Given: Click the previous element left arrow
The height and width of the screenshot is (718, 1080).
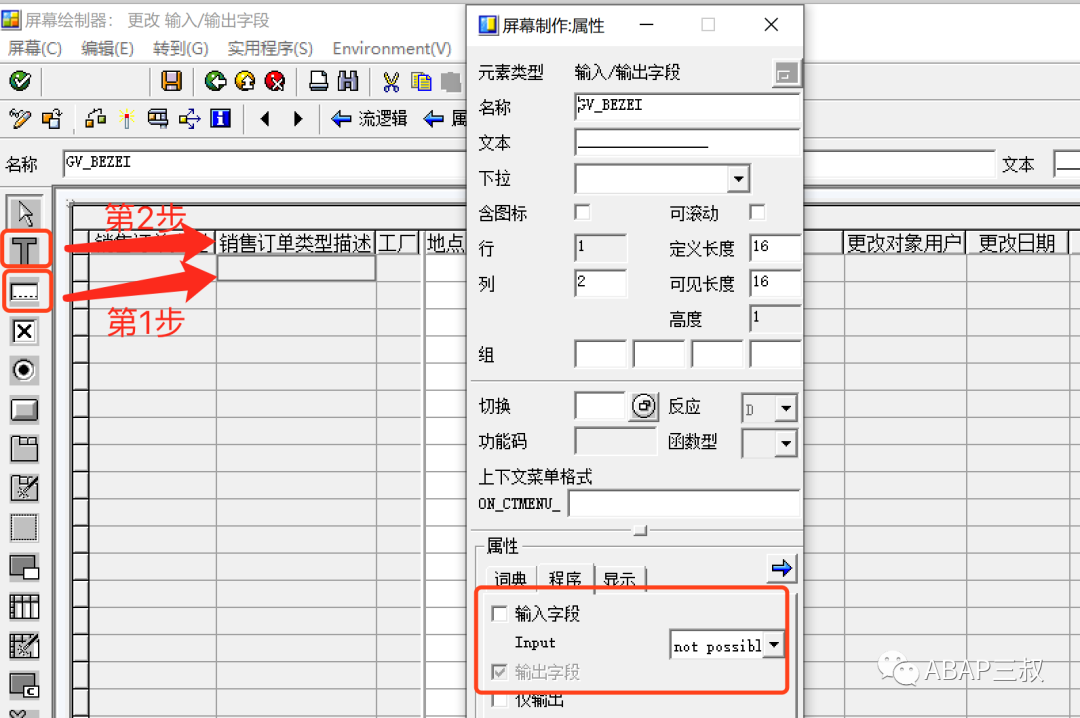Looking at the screenshot, I should (265, 119).
